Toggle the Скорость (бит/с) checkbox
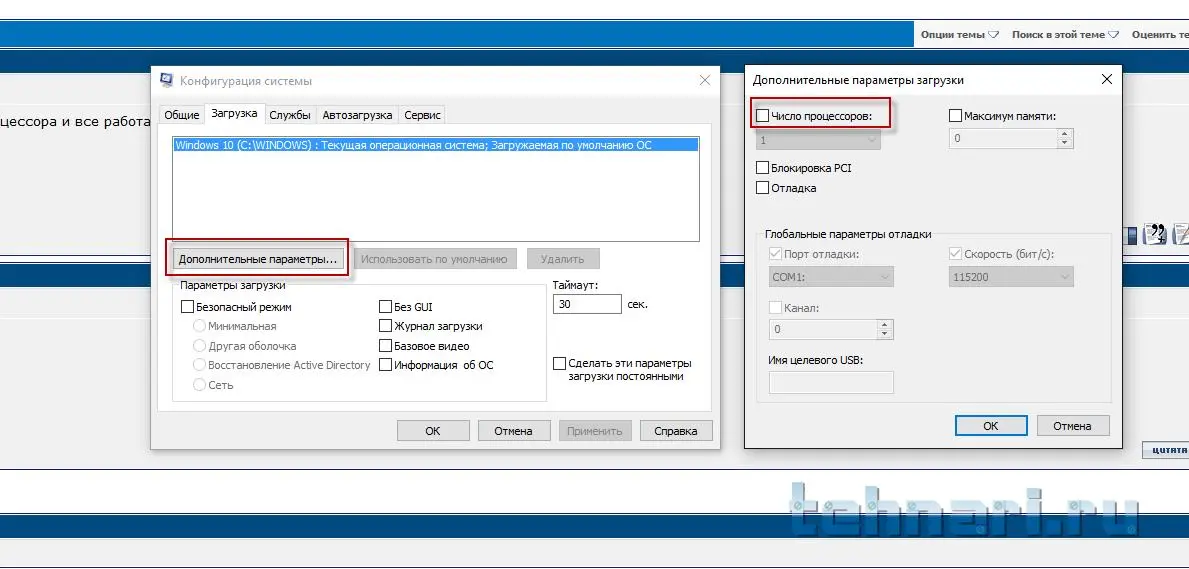 [955, 254]
